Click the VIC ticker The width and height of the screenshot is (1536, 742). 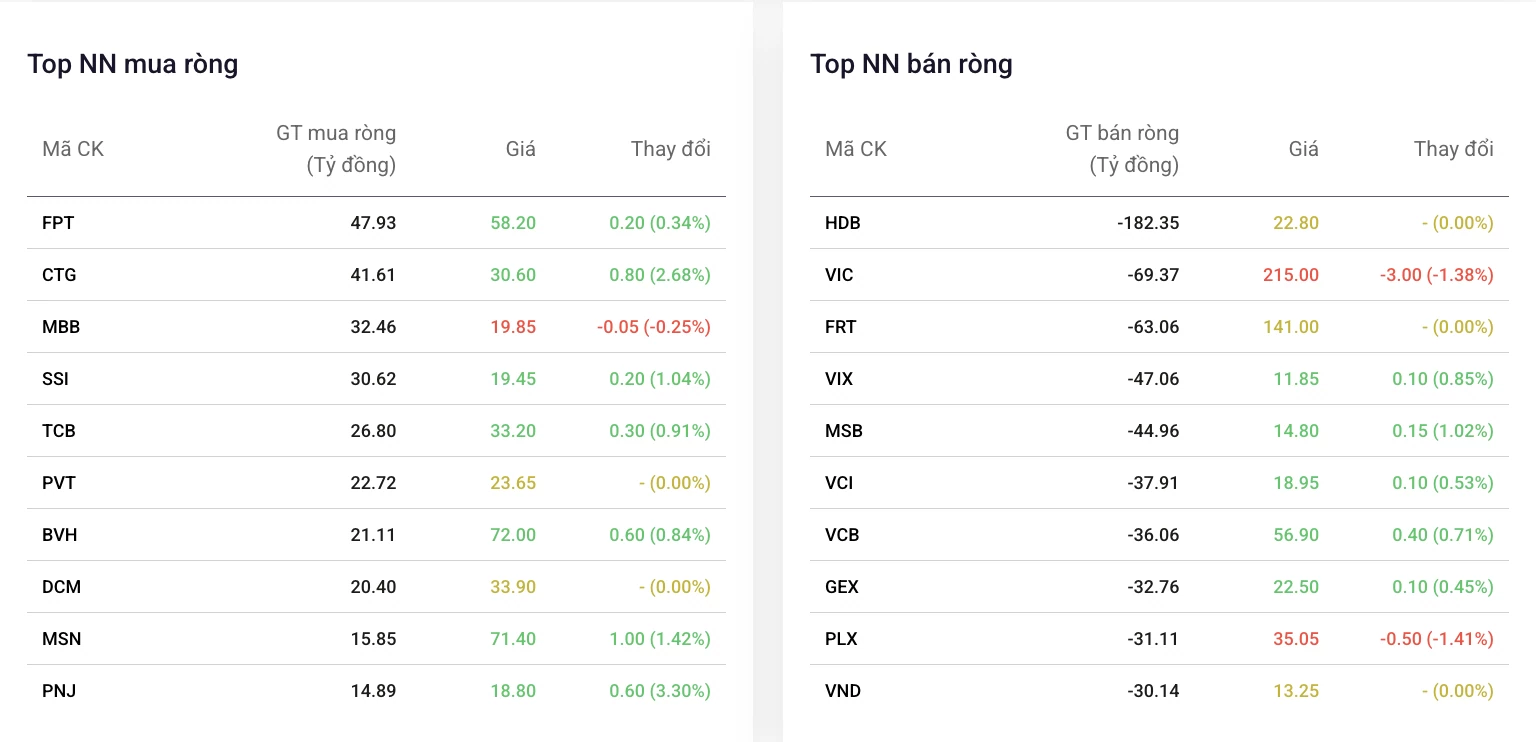point(839,275)
